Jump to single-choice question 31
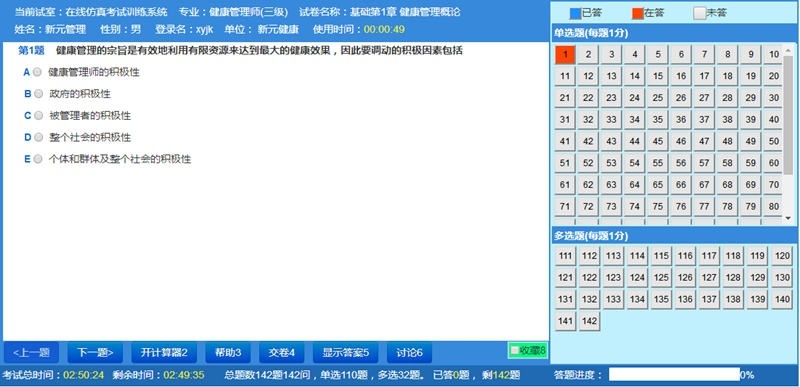Screen dimensions: 800x387 click(x=565, y=120)
